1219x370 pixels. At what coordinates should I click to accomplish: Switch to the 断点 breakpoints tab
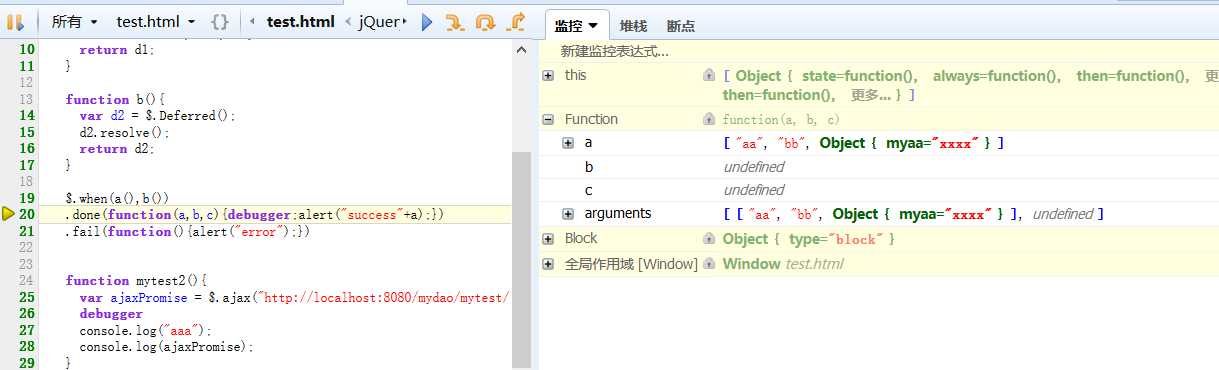(x=681, y=26)
